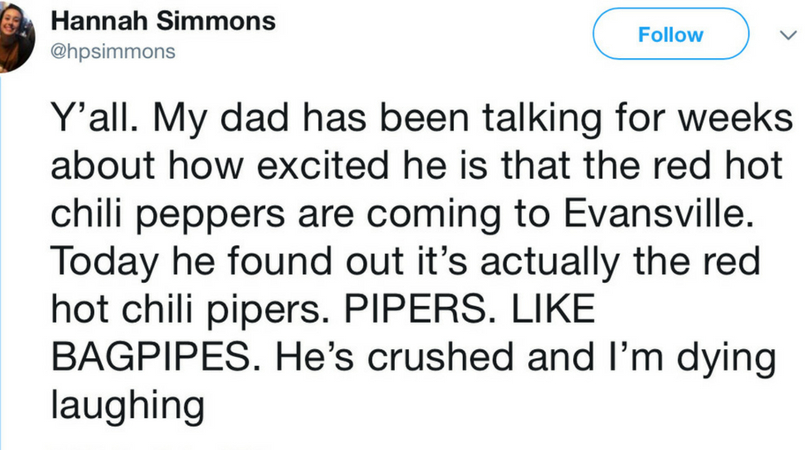Click "Y'all." at the tweet start
Screen dimensions: 810x450
95,118
